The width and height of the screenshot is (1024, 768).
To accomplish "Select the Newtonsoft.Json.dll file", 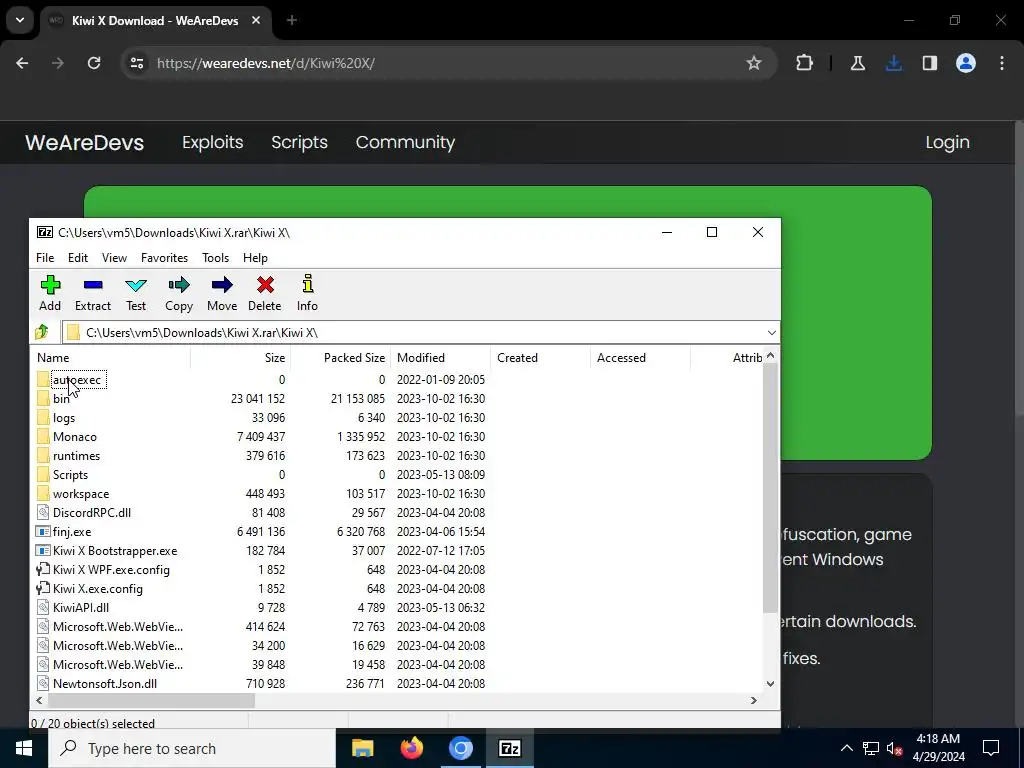I will [396, 684].
